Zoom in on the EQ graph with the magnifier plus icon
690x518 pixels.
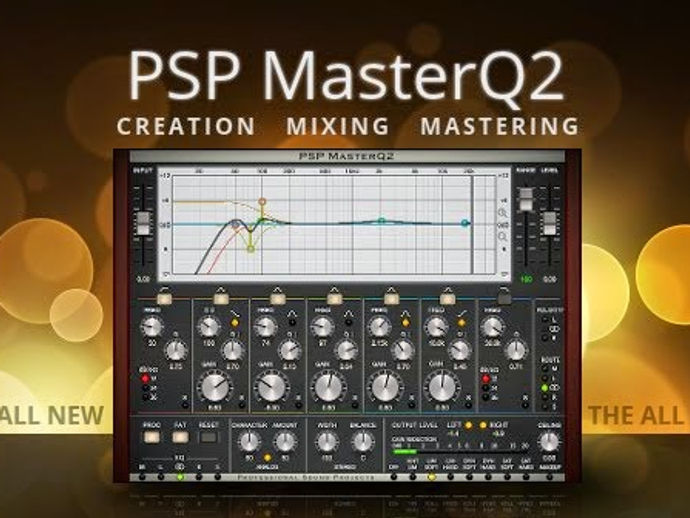tap(503, 213)
